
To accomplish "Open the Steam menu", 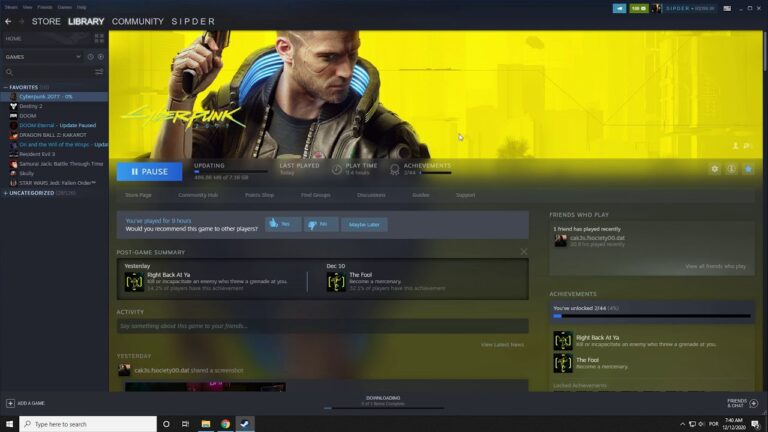I will 11,7.
